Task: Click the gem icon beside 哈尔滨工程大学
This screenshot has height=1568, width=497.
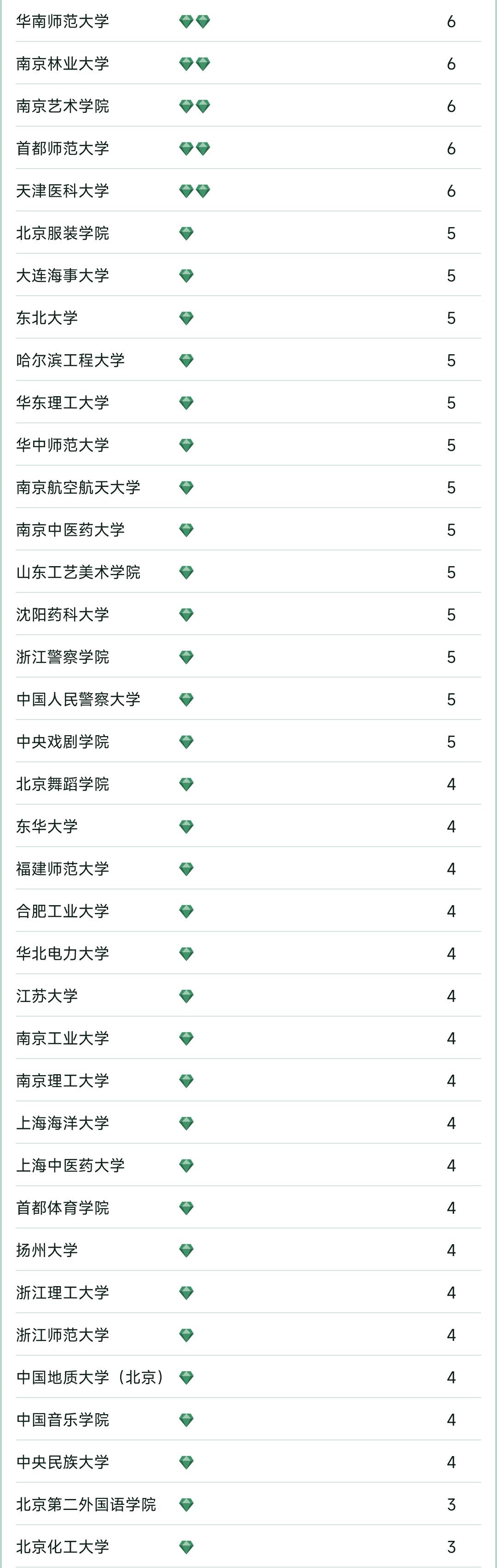Action: 187,360
